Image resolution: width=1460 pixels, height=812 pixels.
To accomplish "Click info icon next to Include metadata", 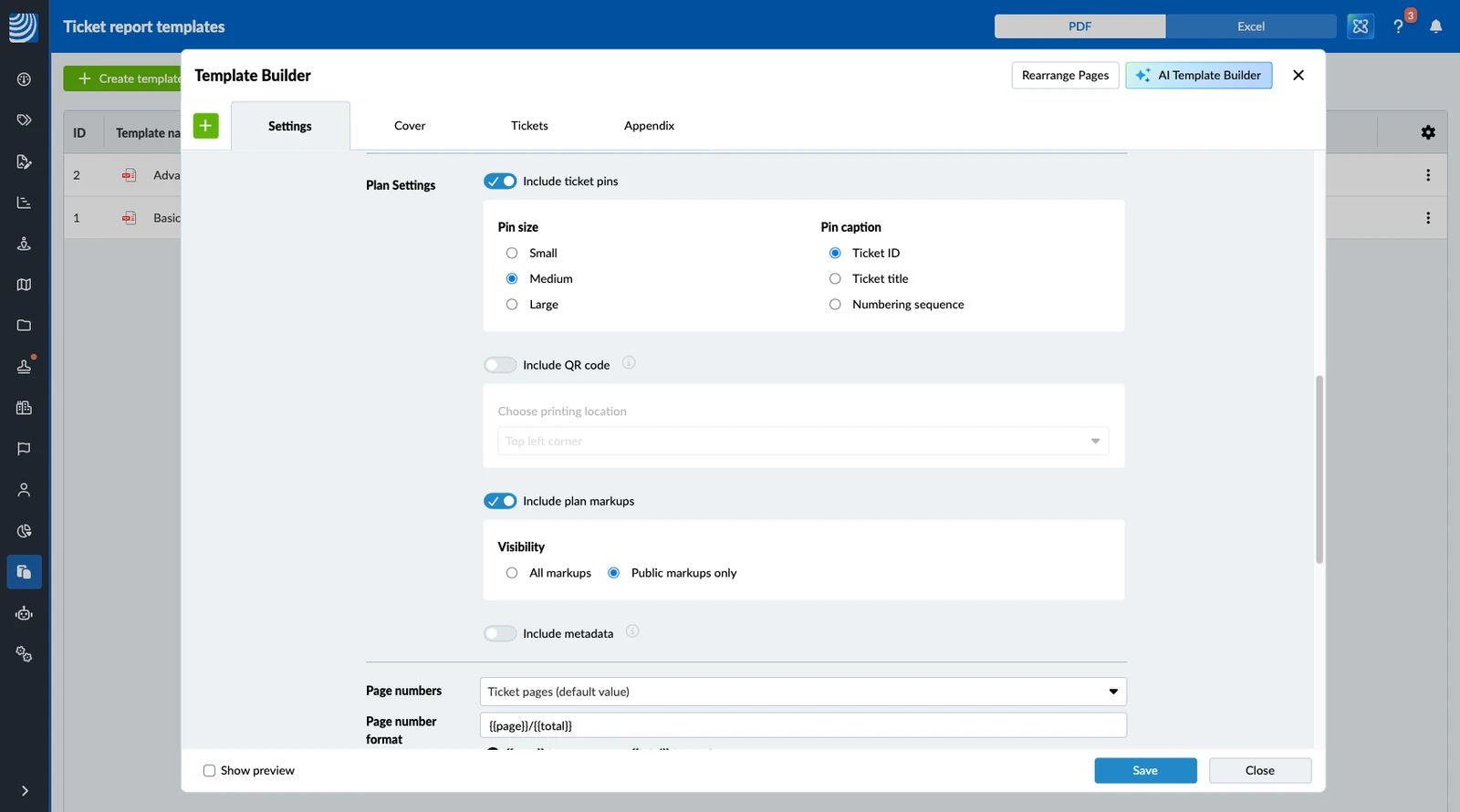I will (632, 631).
